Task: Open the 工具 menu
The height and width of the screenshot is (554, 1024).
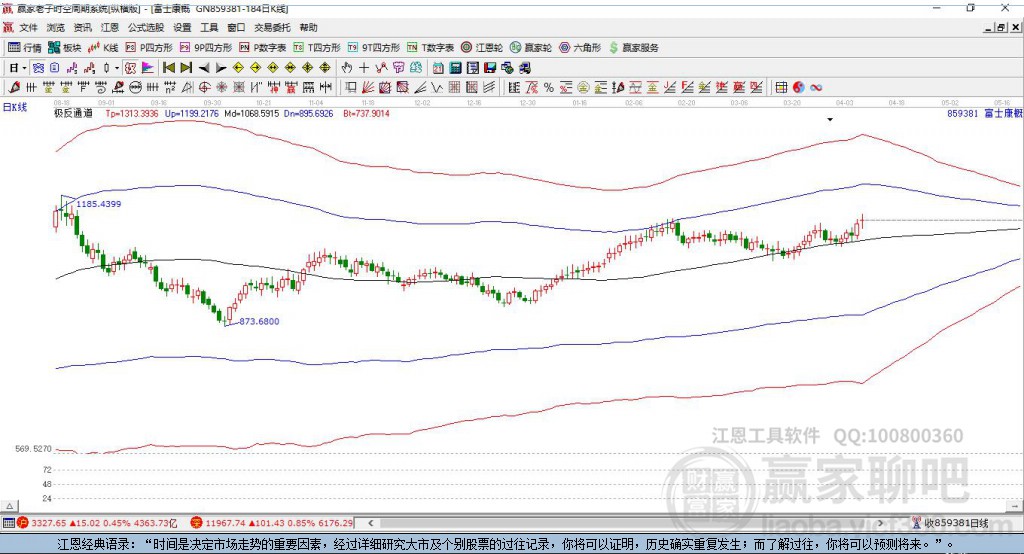Action: click(x=209, y=27)
